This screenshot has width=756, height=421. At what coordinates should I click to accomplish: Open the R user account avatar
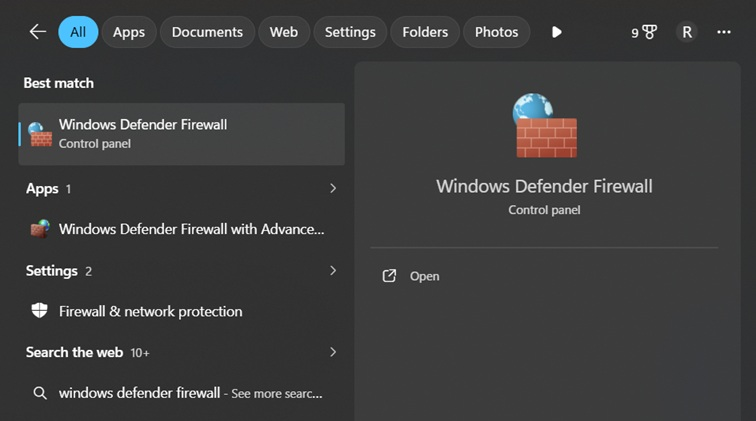tap(687, 32)
